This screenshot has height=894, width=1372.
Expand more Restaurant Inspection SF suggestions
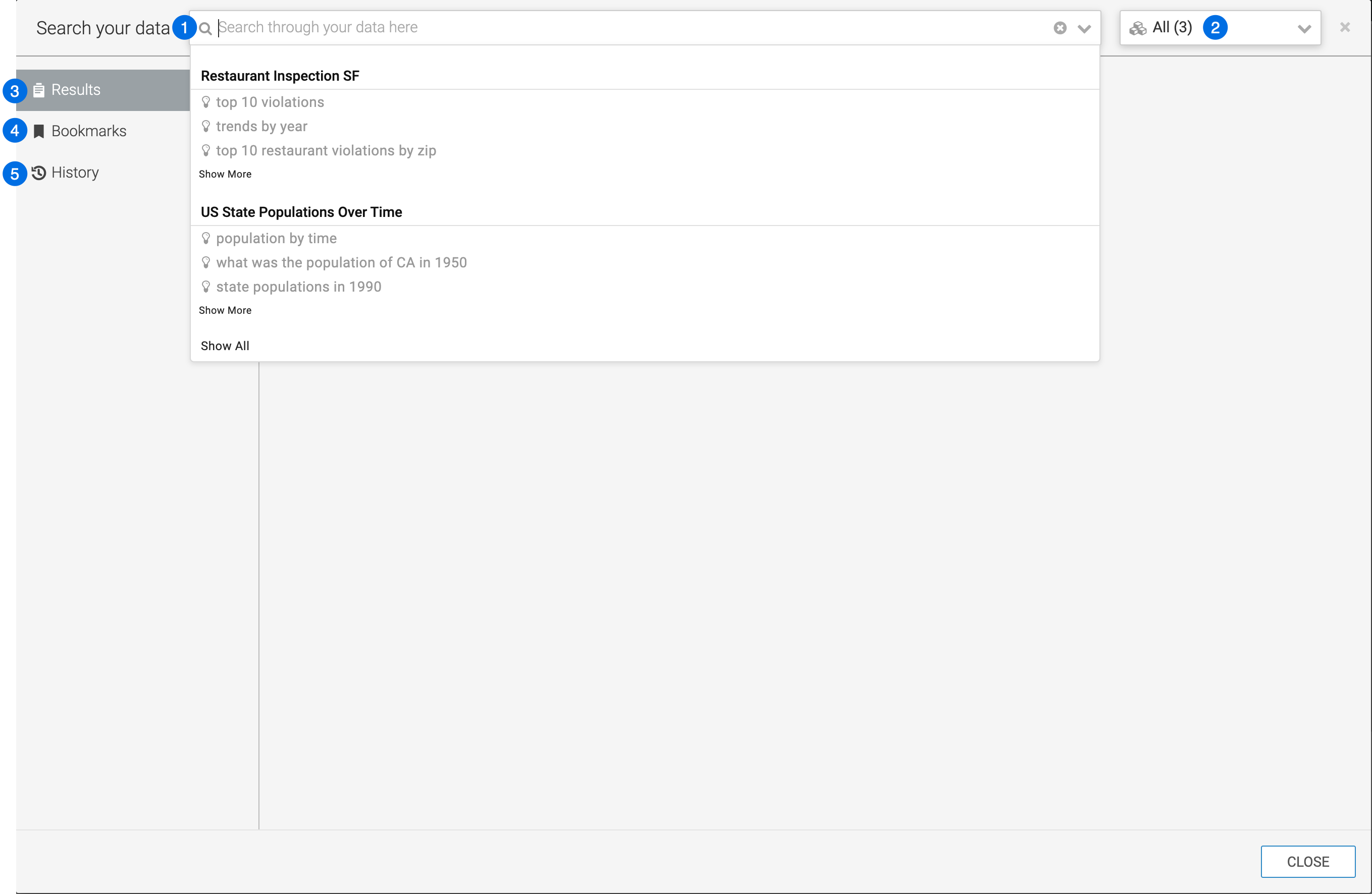click(x=225, y=174)
